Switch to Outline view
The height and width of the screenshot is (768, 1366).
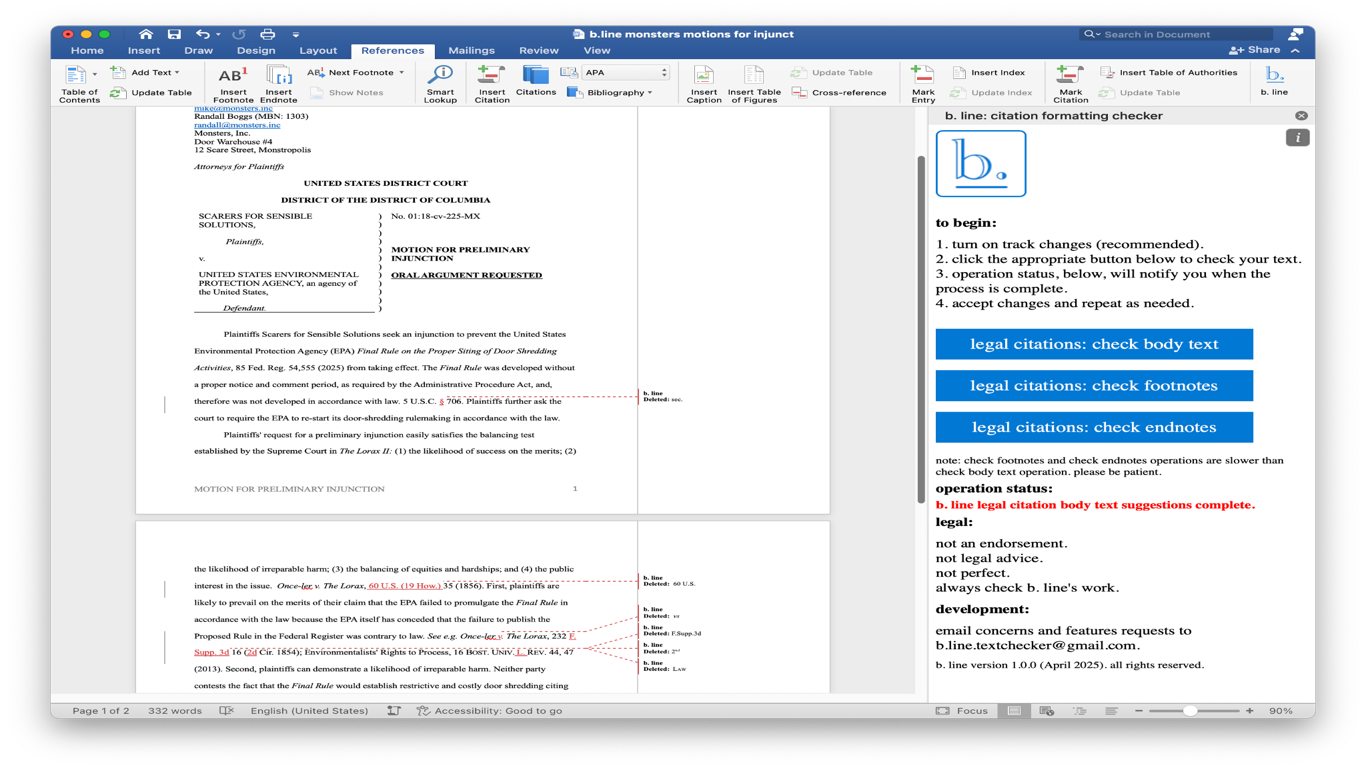coord(1080,711)
